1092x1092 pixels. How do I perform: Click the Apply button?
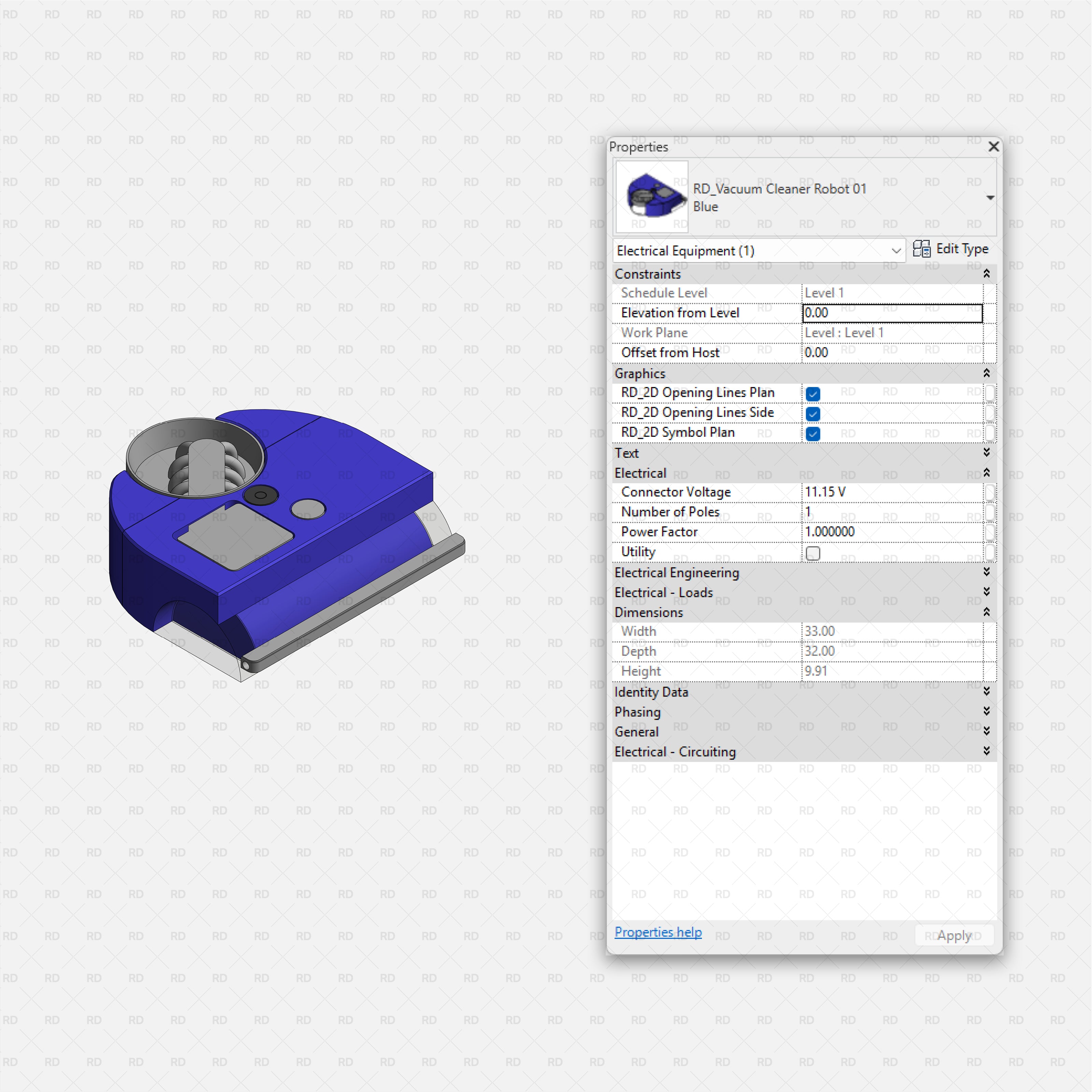point(953,935)
